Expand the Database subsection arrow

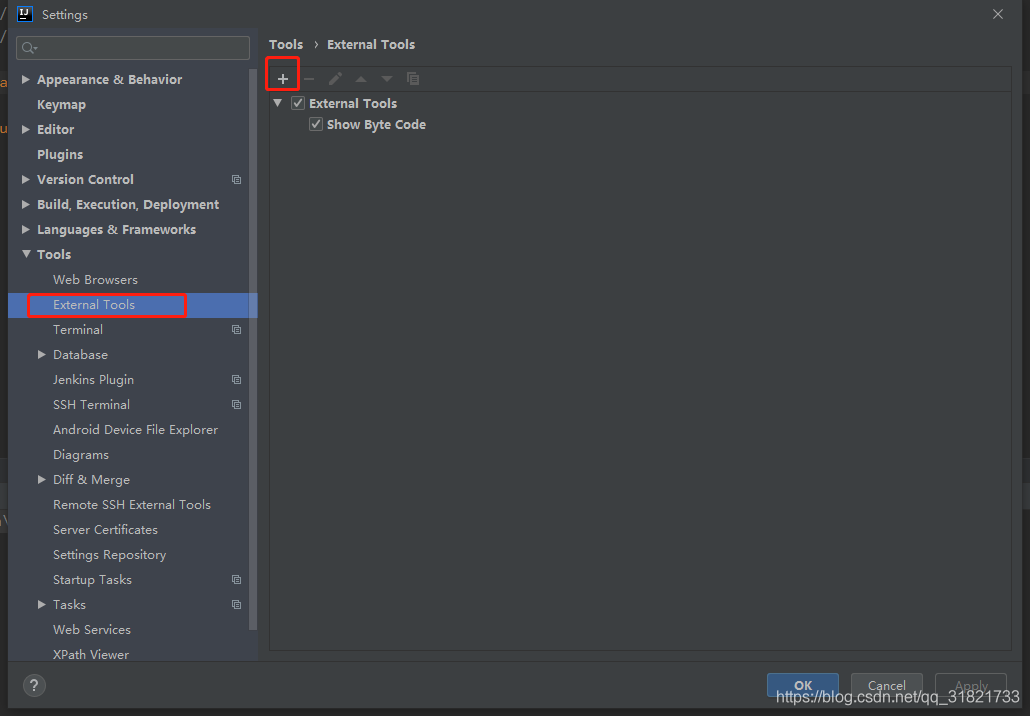[x=42, y=355]
